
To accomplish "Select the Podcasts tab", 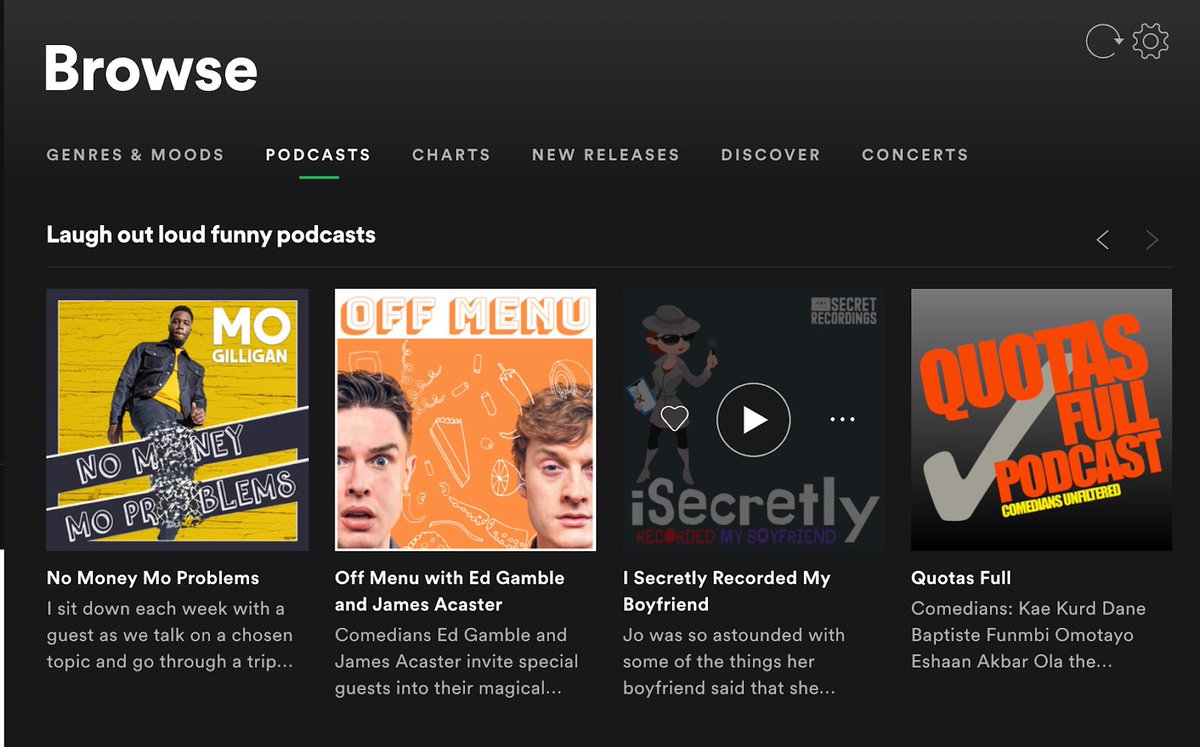I will 318,155.
